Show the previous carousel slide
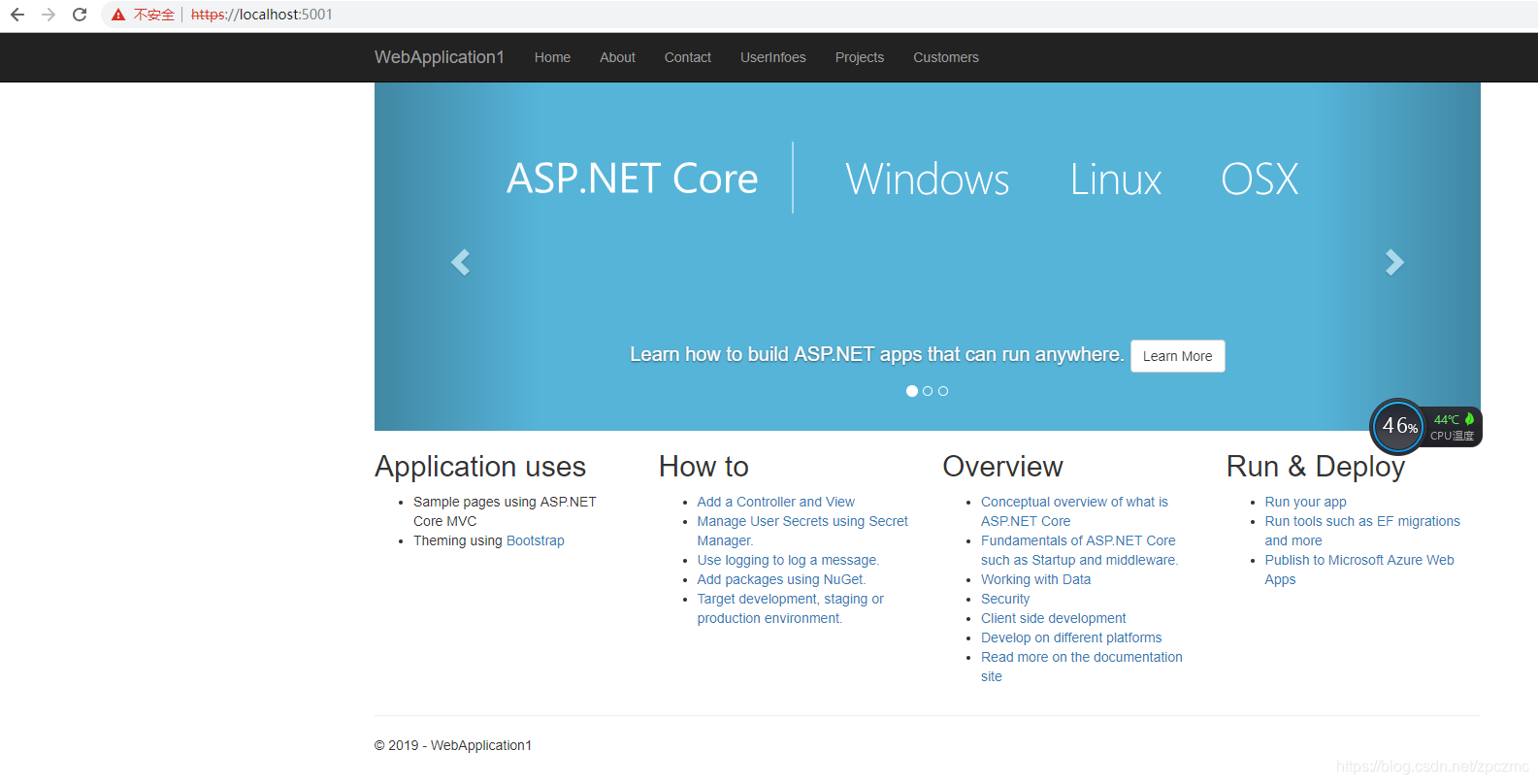The width and height of the screenshot is (1538, 784). point(461,262)
